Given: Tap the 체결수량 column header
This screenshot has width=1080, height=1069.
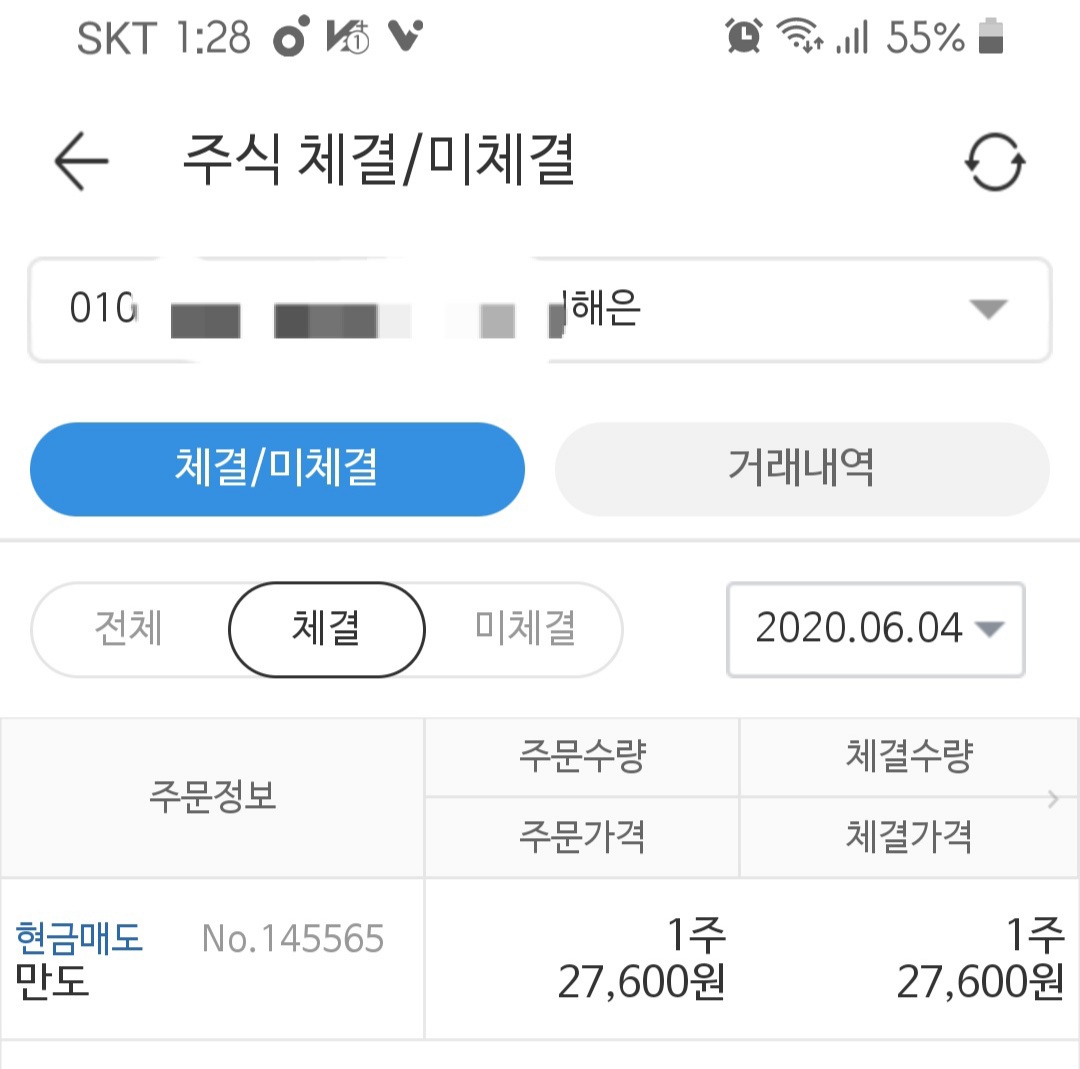Looking at the screenshot, I should [908, 757].
